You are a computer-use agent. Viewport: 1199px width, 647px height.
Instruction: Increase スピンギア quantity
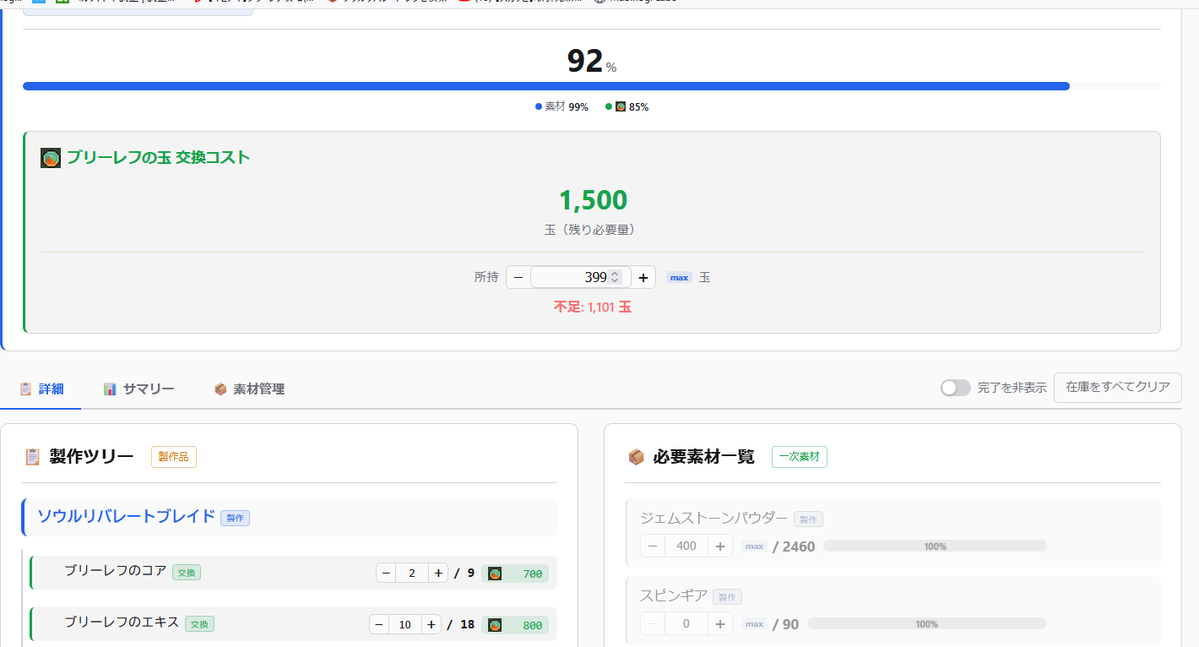tap(720, 624)
